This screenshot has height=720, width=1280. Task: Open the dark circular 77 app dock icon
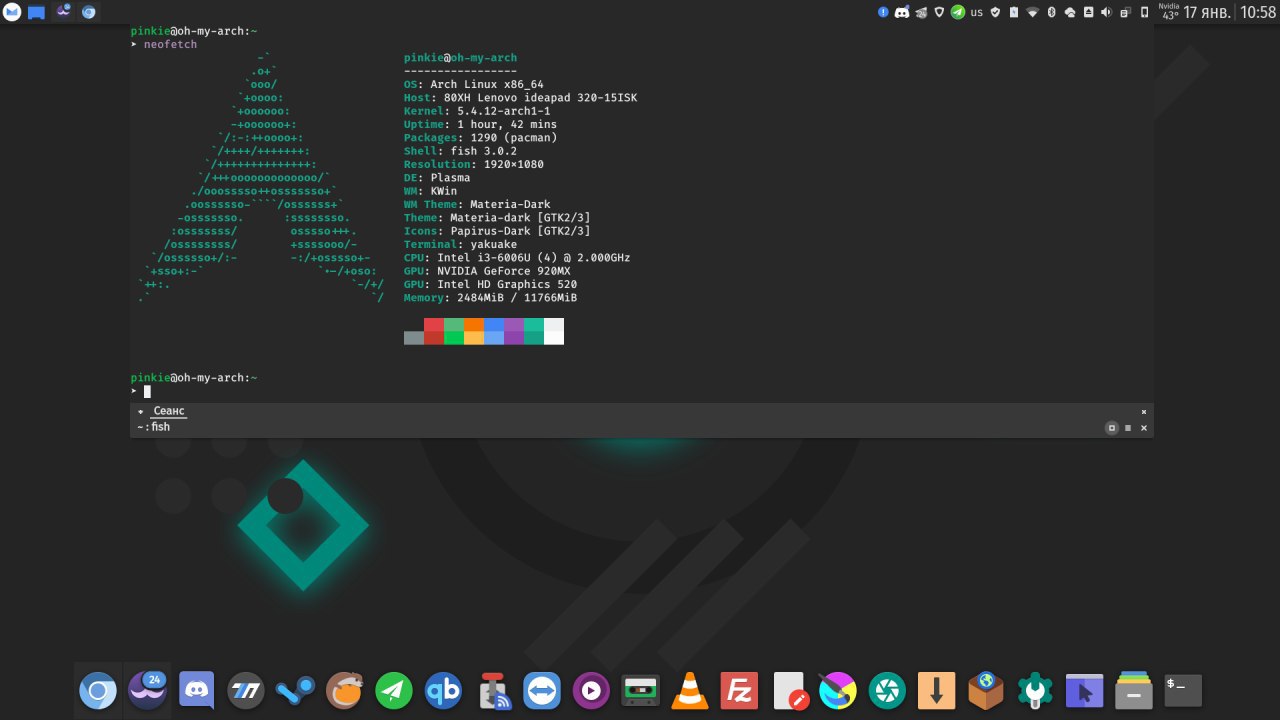point(246,691)
